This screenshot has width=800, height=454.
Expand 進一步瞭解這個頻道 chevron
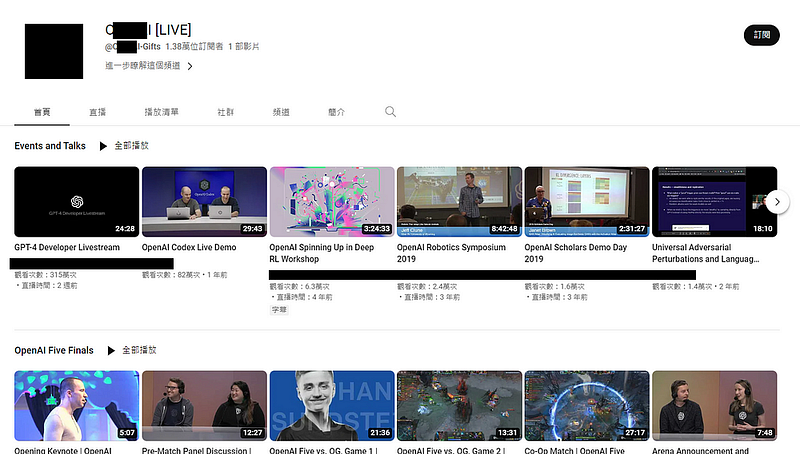tap(190, 66)
